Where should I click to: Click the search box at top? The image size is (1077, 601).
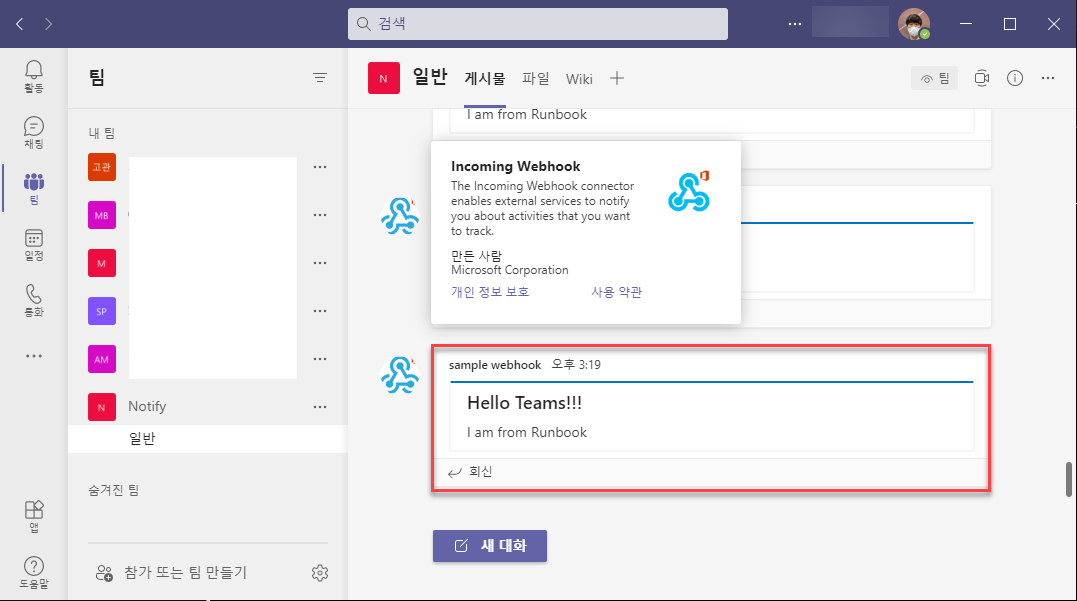(538, 24)
